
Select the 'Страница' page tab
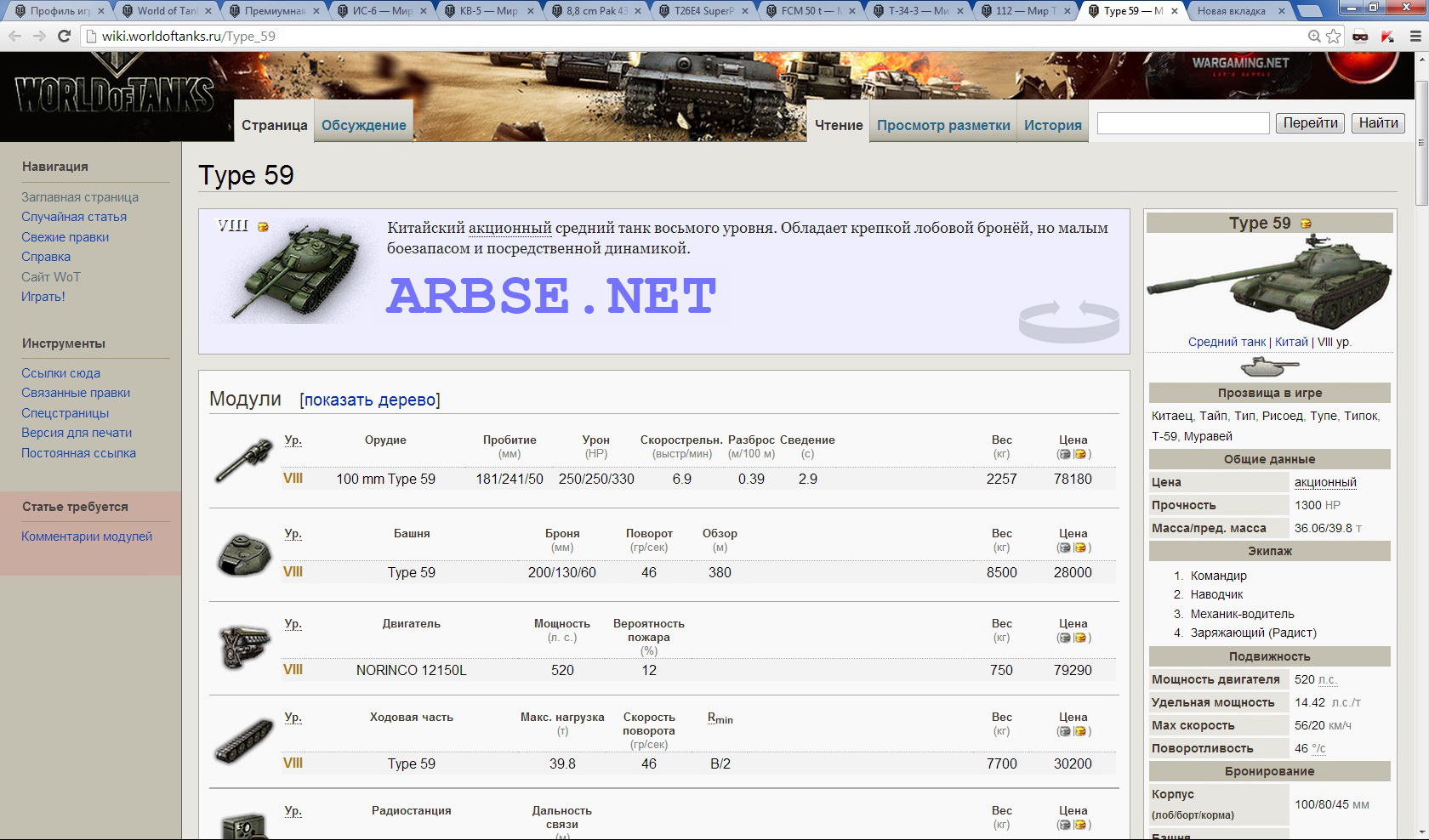tap(274, 125)
